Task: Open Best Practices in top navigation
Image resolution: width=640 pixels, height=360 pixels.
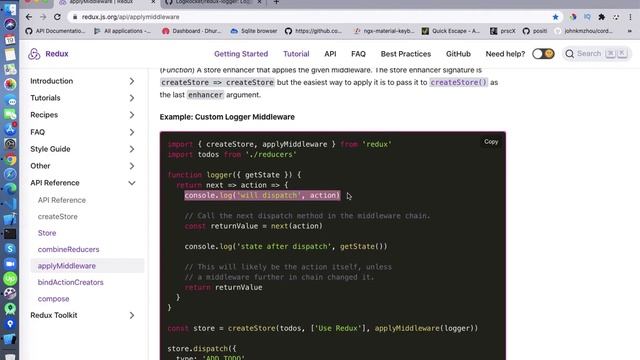Action: tap(406, 54)
